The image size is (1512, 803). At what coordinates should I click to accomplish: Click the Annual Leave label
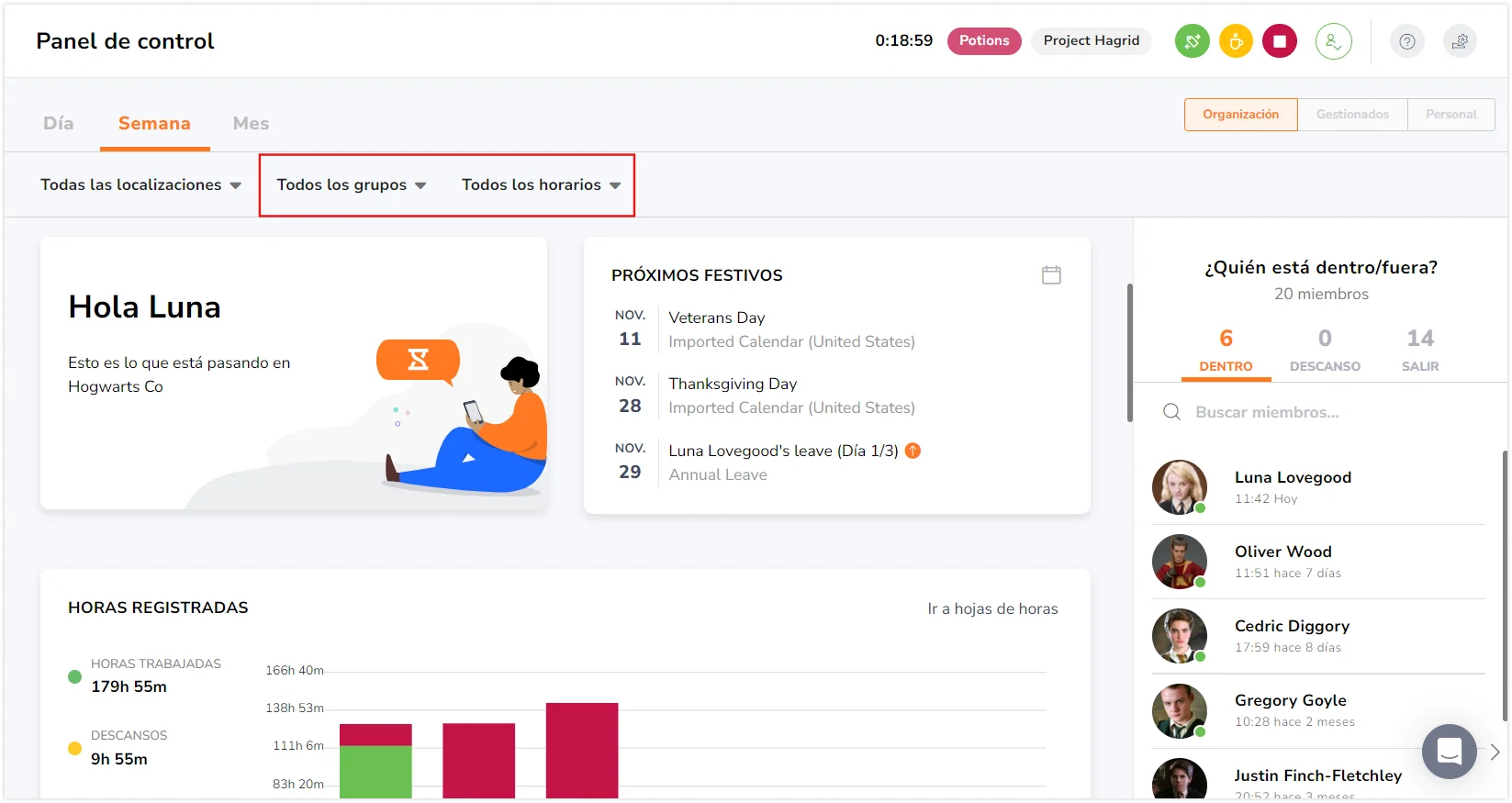(718, 474)
